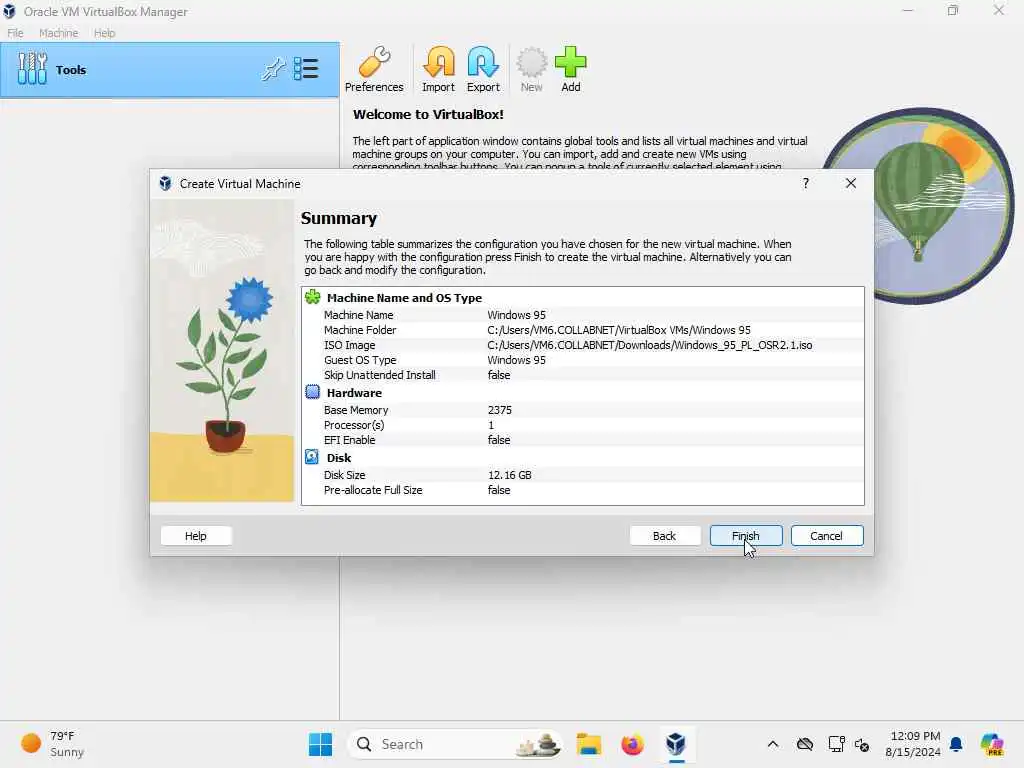Screen dimensions: 1024x768
Task: Cancel the Create Virtual Machine wizard
Action: (827, 536)
